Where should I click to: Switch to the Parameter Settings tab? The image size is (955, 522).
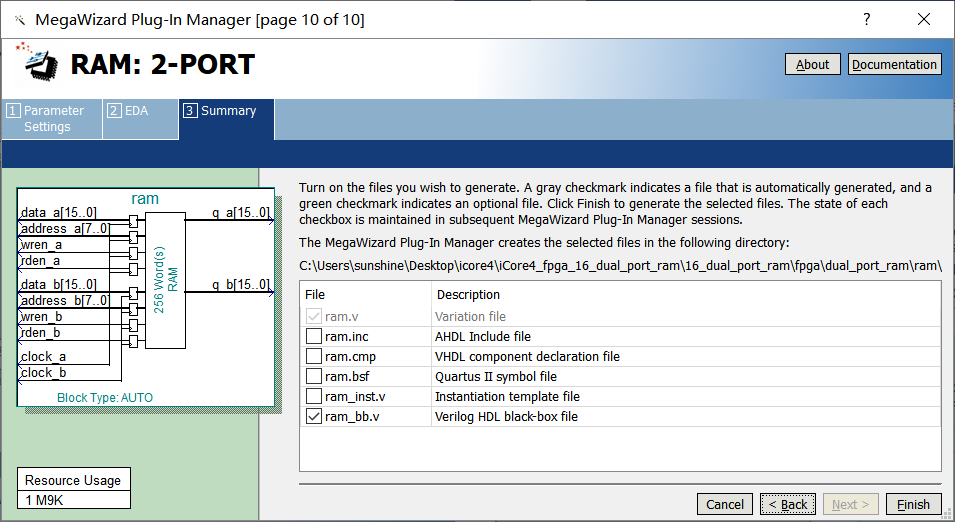tap(52, 119)
